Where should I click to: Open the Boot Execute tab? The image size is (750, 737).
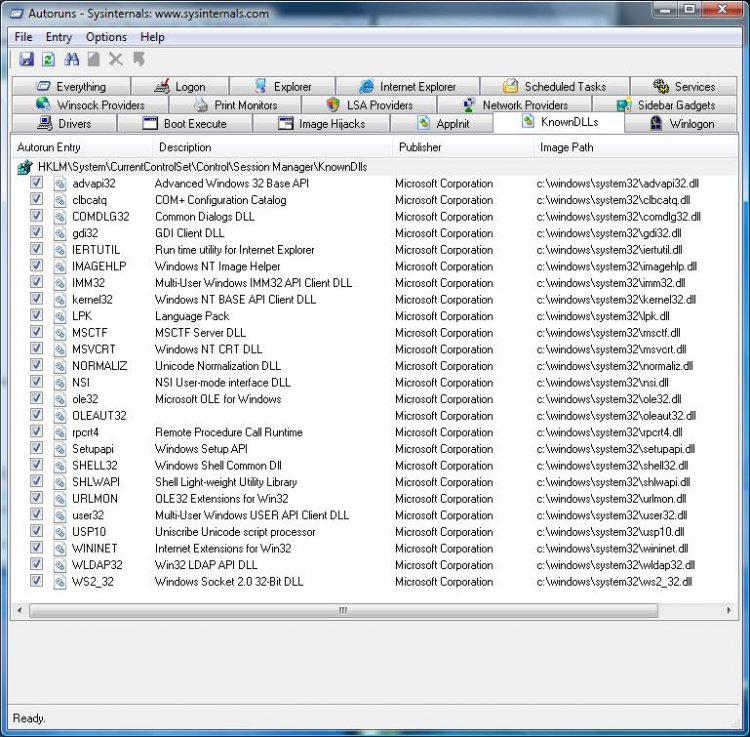click(185, 123)
